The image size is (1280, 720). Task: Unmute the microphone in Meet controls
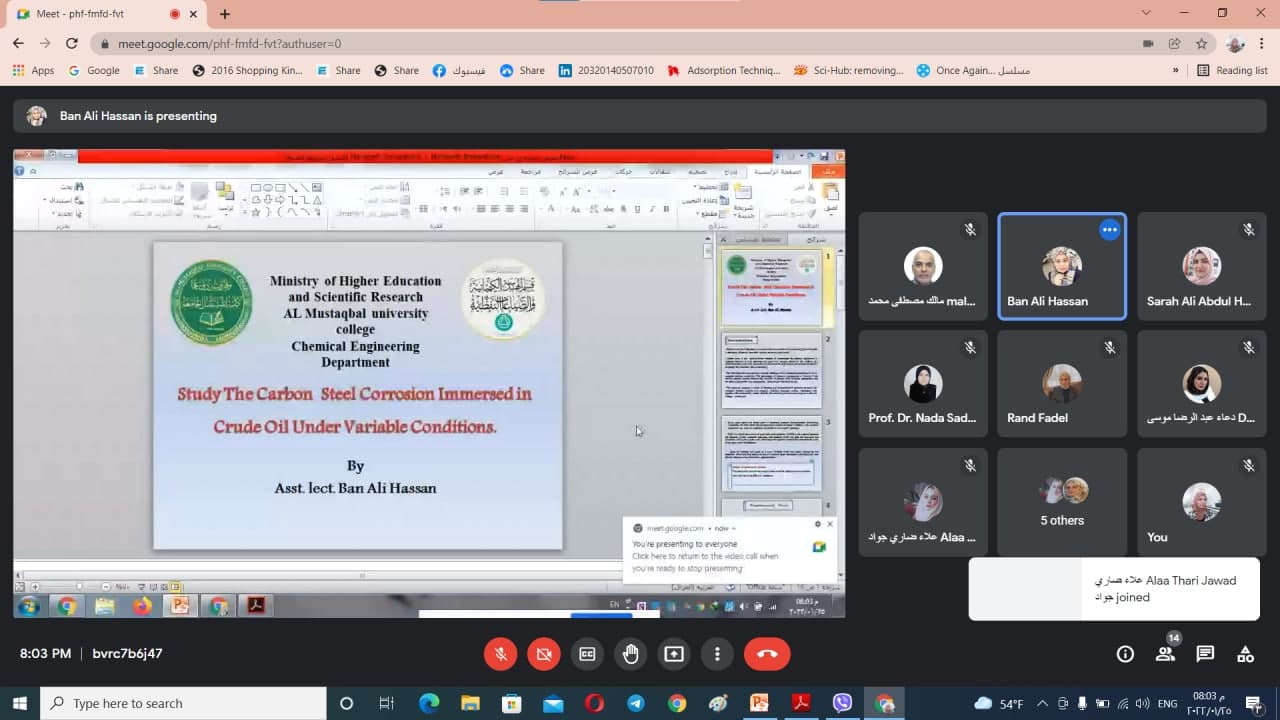coord(501,654)
